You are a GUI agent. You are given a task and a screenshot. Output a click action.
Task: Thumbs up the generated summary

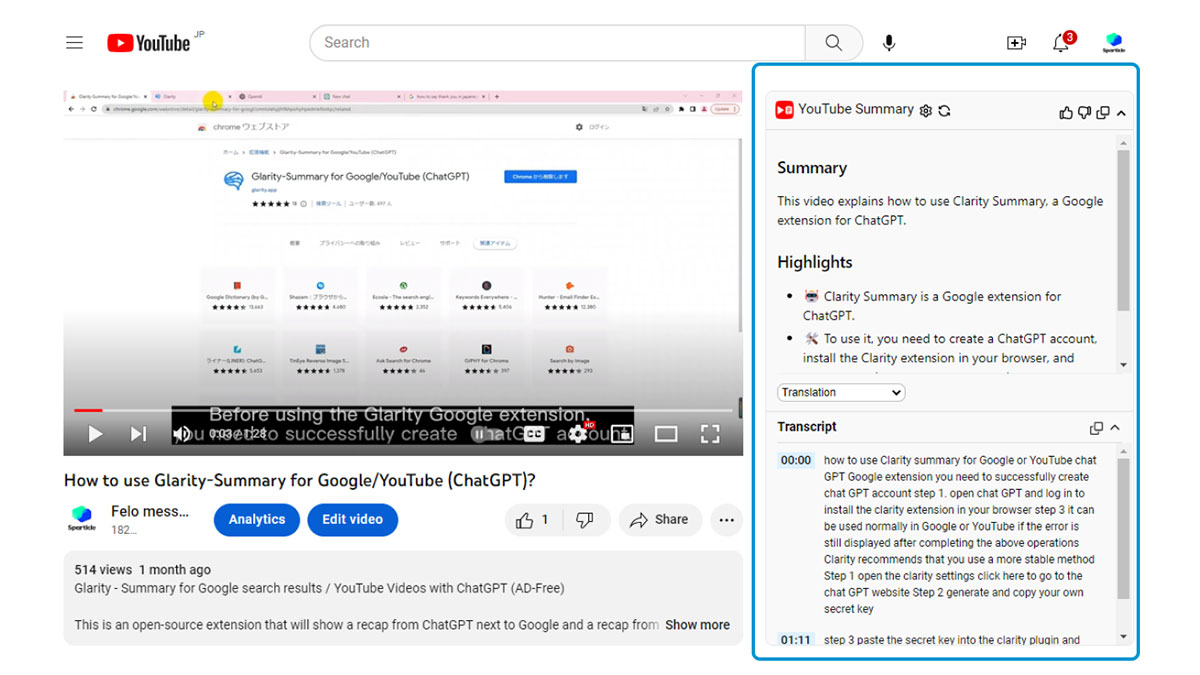(x=1066, y=113)
